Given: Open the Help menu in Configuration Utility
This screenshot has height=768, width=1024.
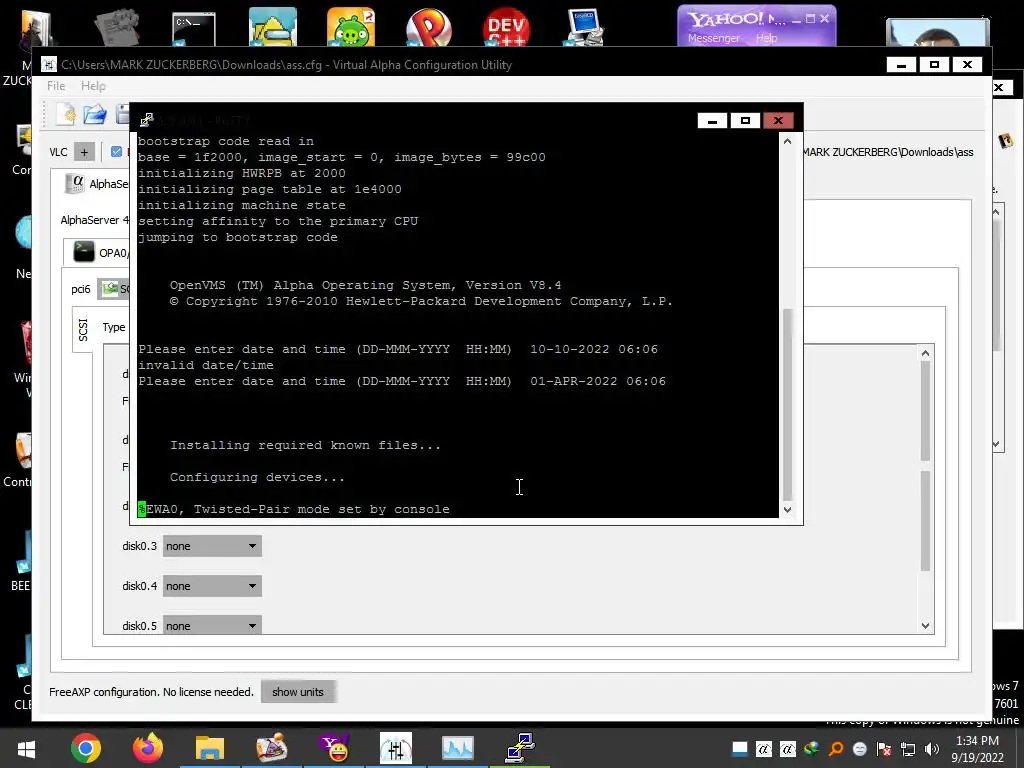Looking at the screenshot, I should 93,86.
